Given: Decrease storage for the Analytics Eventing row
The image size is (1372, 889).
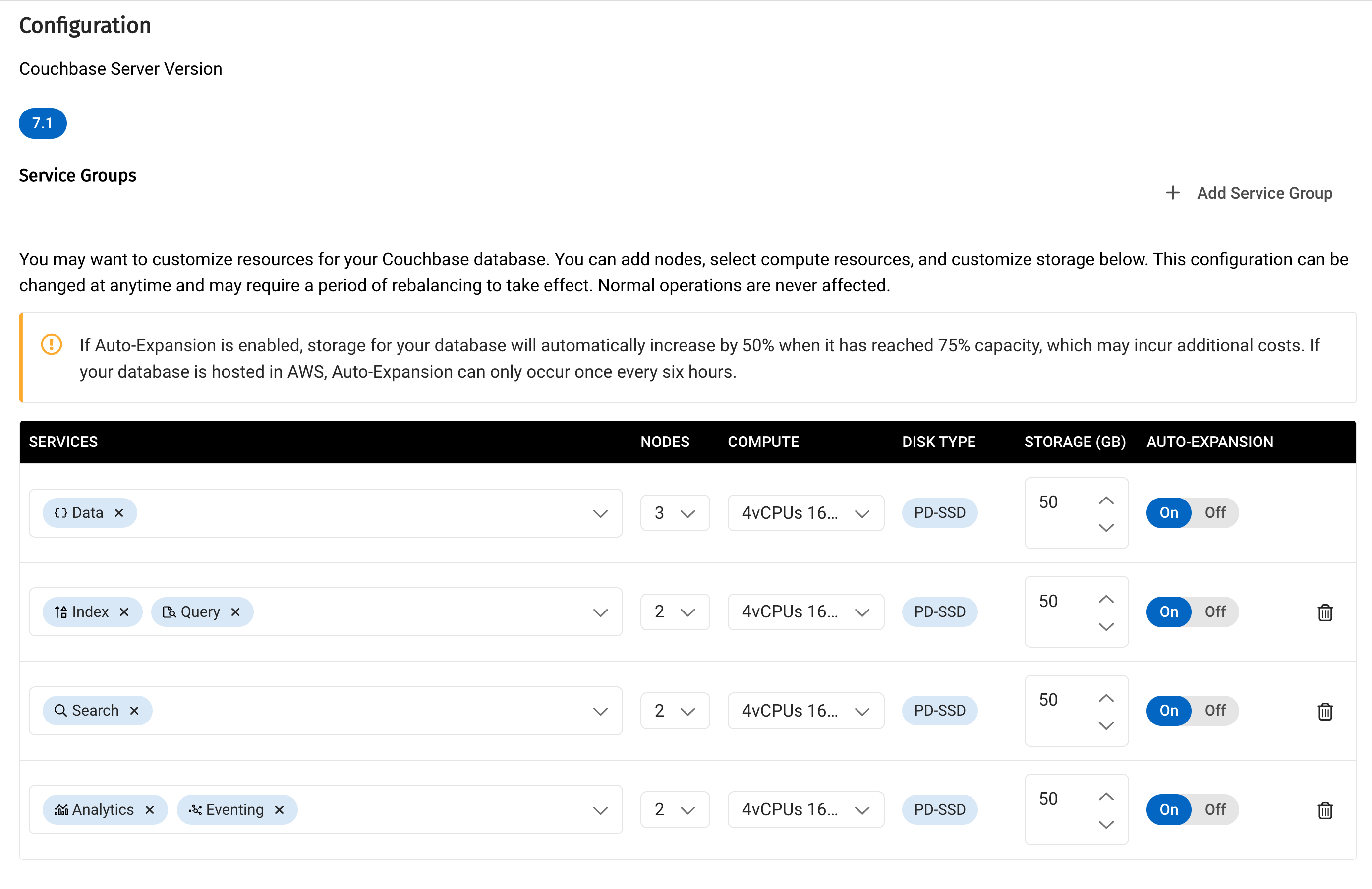Looking at the screenshot, I should (1106, 825).
